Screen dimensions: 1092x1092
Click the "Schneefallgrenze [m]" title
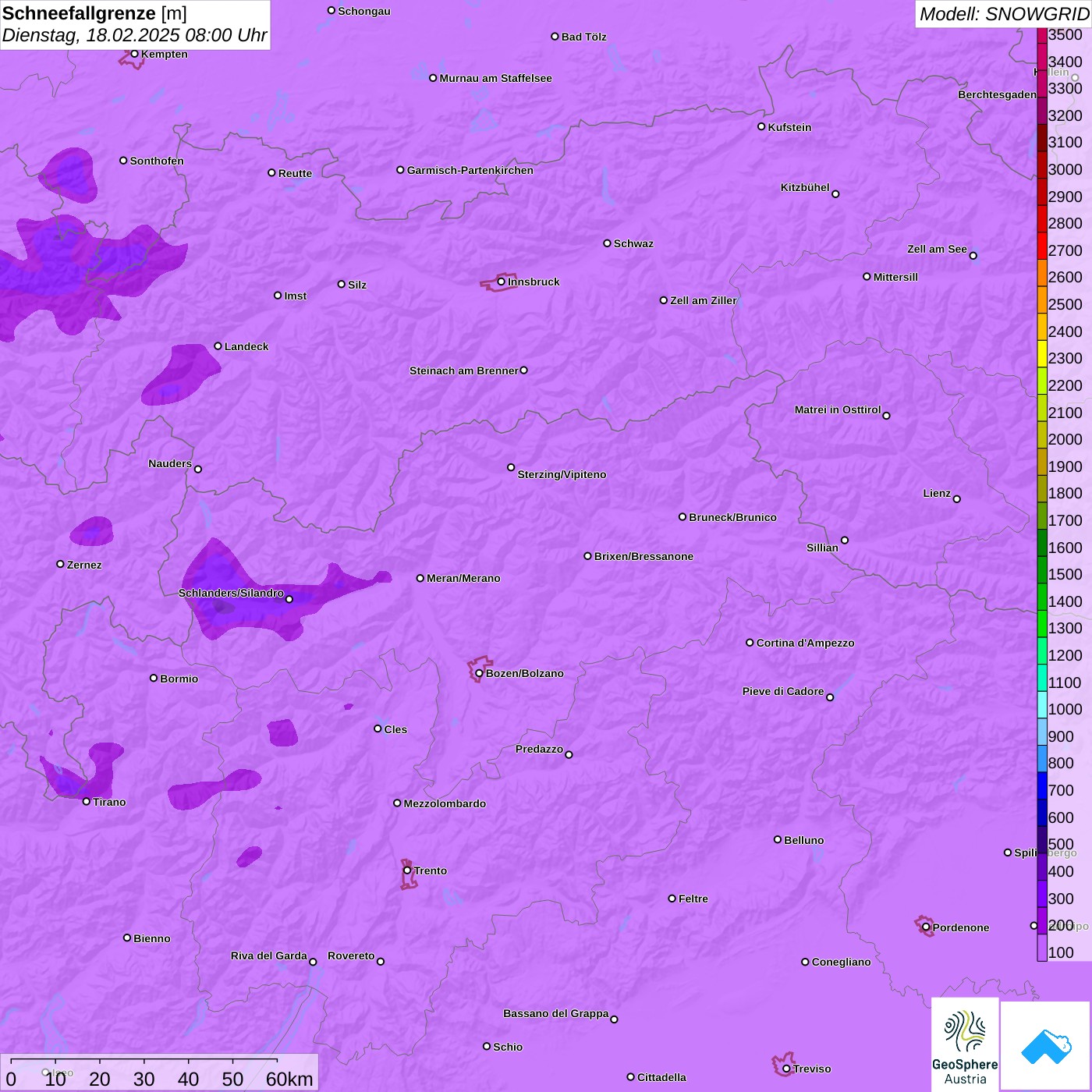pos(95,13)
